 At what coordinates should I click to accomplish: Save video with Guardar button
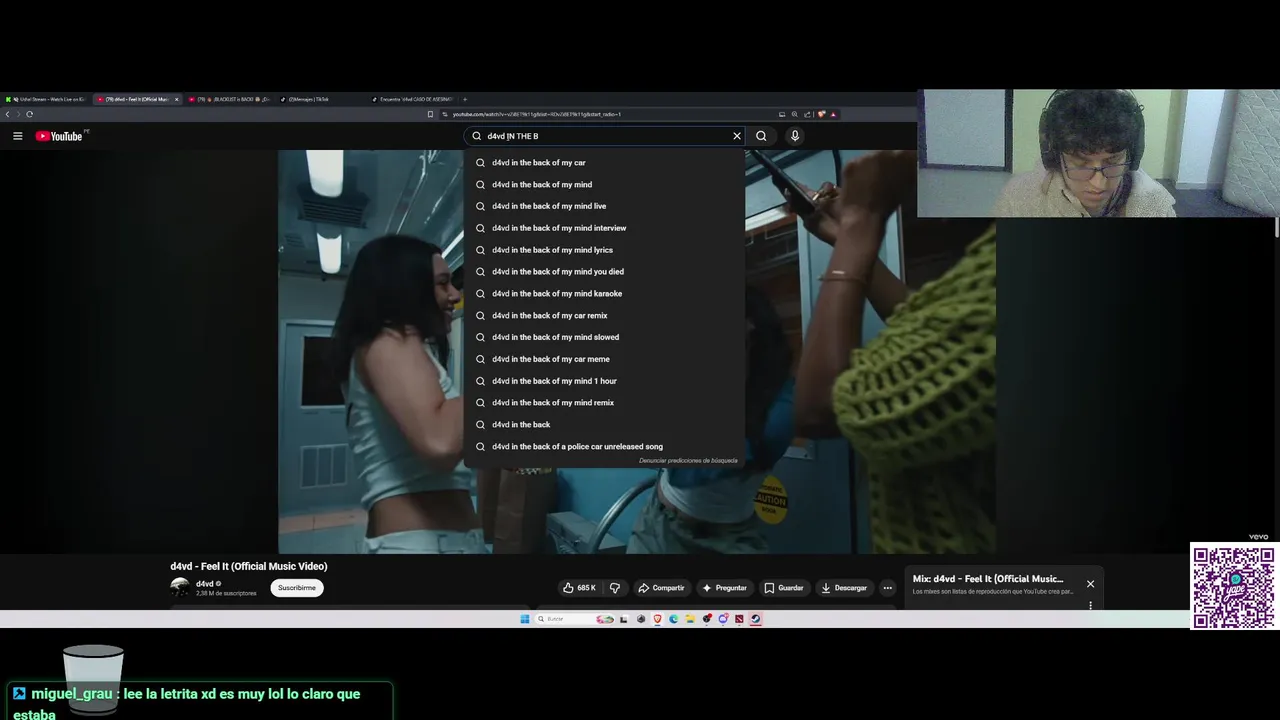pyautogui.click(x=784, y=588)
